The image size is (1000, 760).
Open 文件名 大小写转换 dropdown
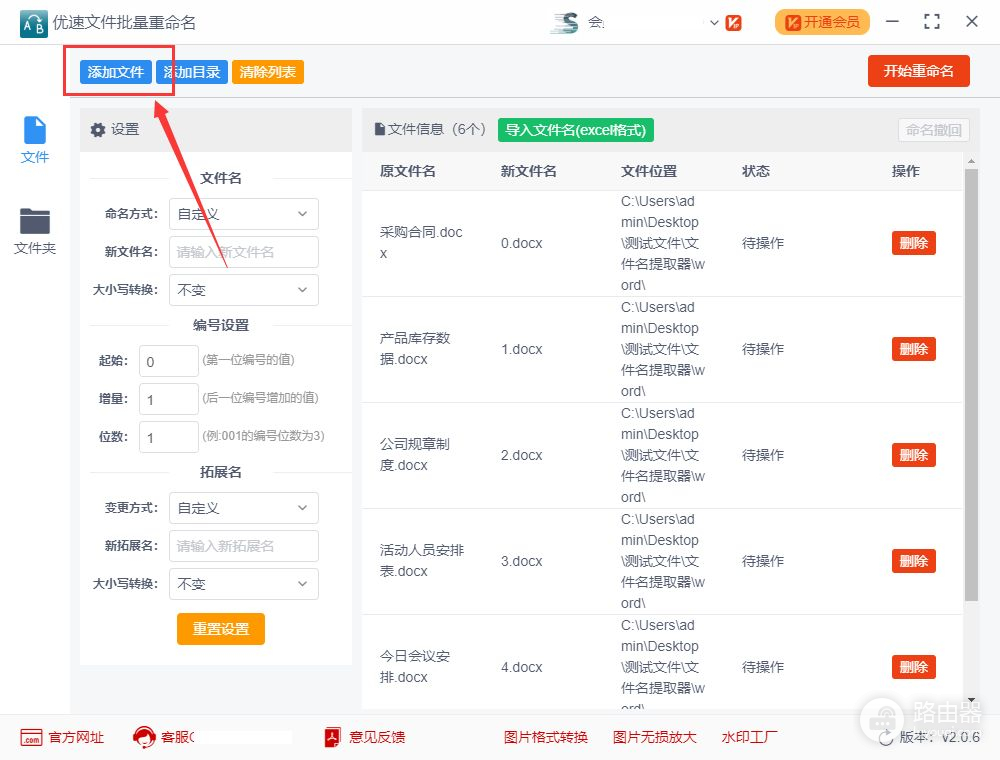[243, 290]
